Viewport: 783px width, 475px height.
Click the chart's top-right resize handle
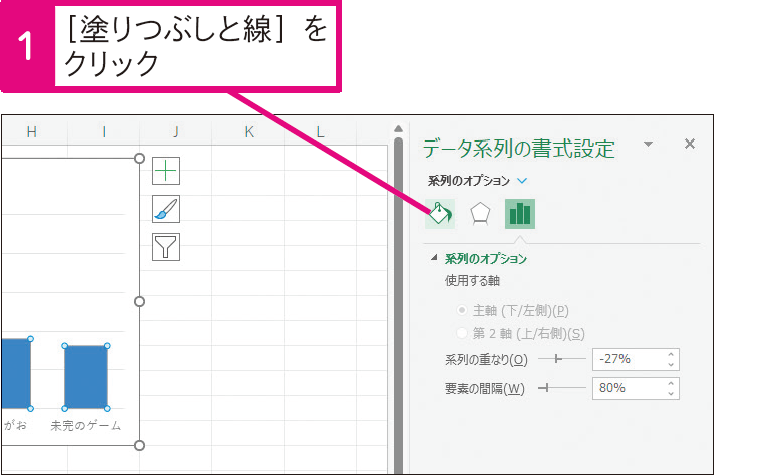pos(139,159)
